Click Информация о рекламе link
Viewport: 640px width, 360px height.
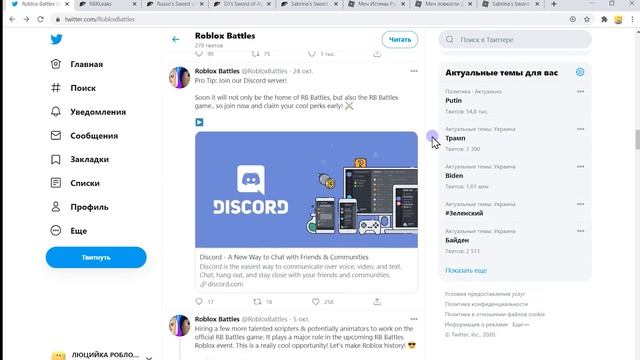click(476, 324)
